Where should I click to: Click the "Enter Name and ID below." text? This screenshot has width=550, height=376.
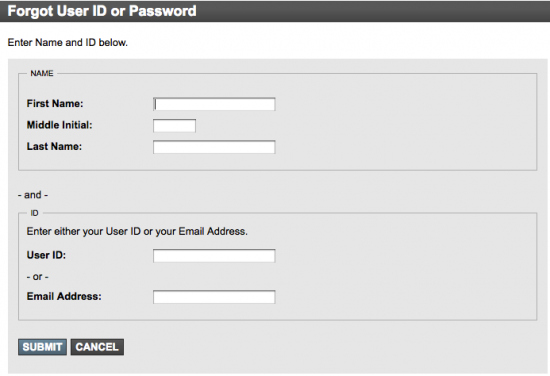click(68, 42)
